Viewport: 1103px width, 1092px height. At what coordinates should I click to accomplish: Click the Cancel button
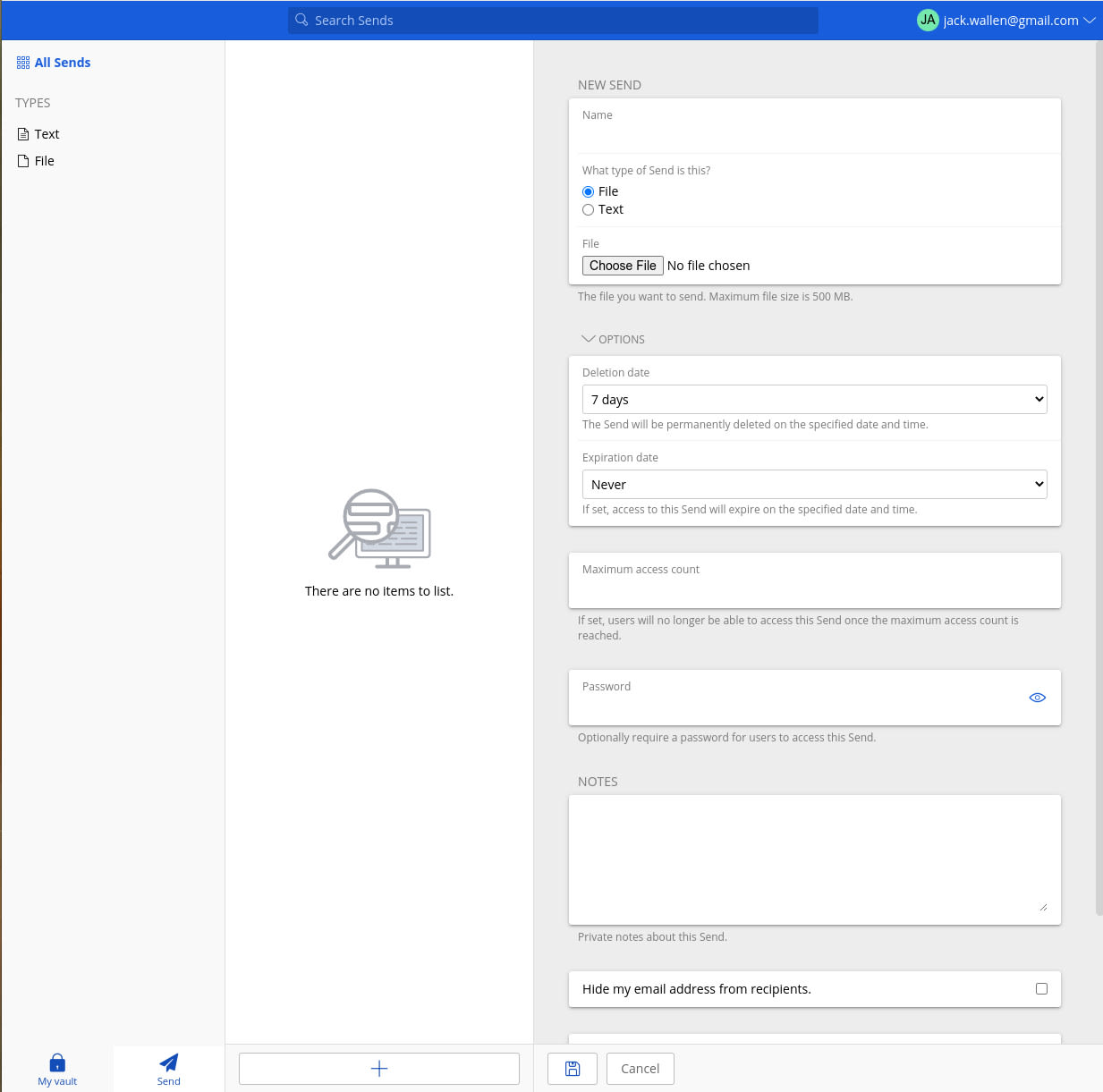point(640,1068)
